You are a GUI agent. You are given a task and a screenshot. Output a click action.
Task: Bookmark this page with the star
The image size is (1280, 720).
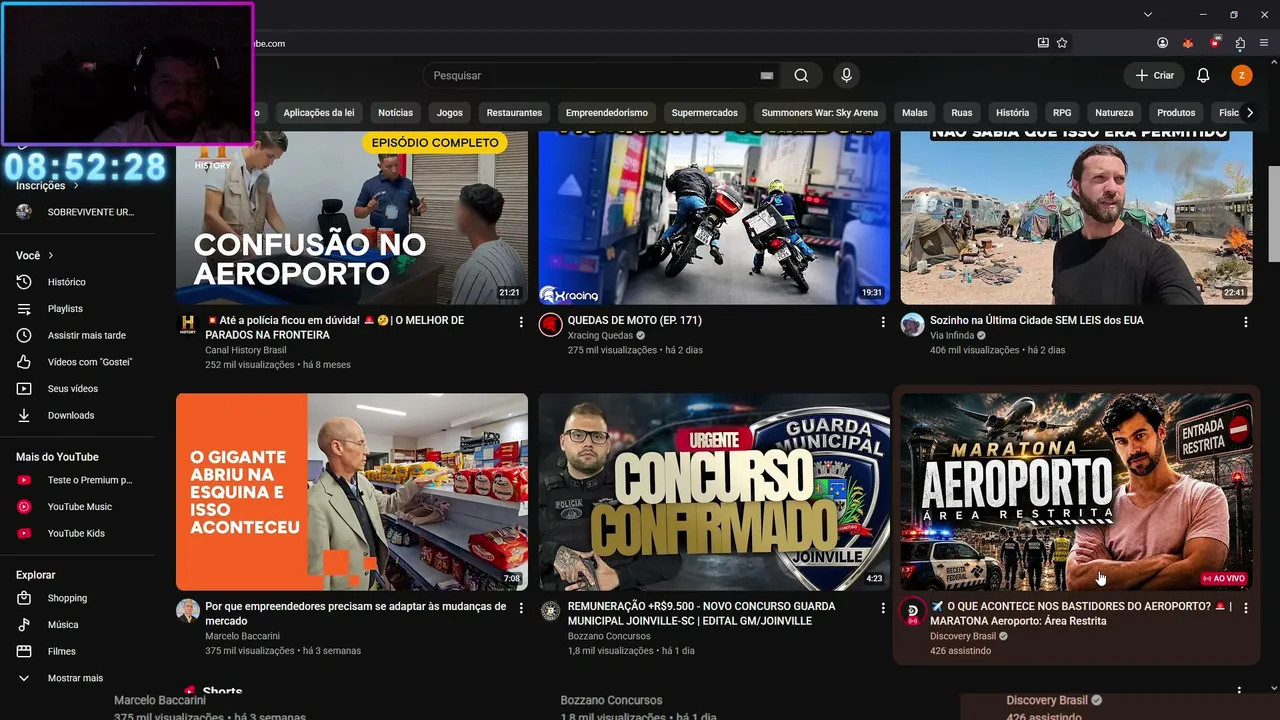(1062, 43)
